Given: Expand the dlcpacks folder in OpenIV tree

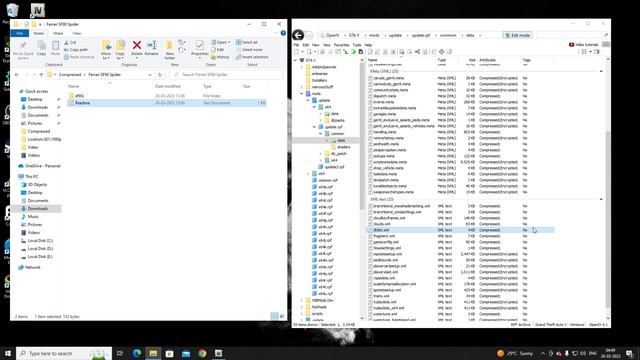Looking at the screenshot, I should click(321, 120).
